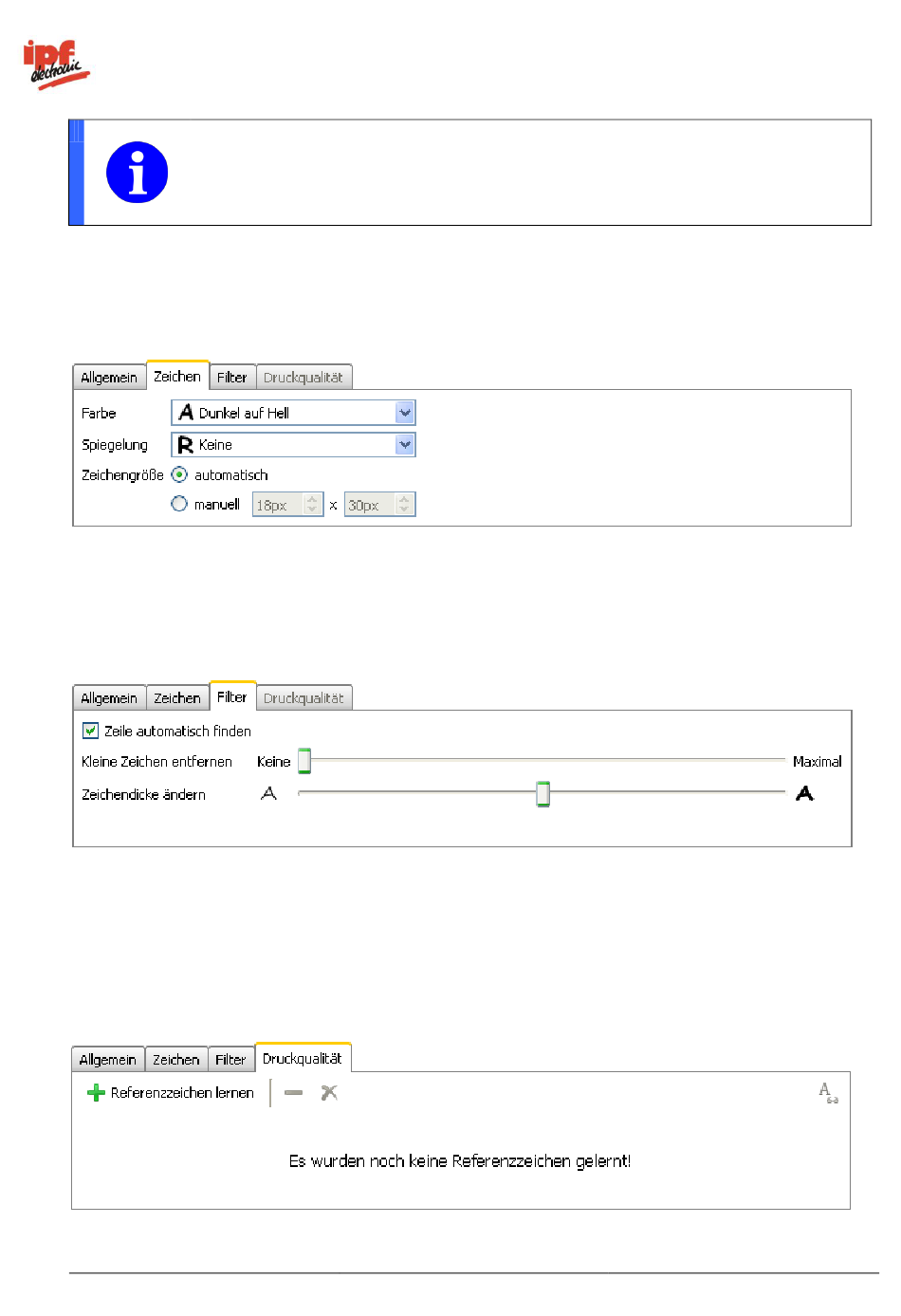Open the Filter tab in the Druckqualität panel
901x1316 pixels.
coord(230,1060)
